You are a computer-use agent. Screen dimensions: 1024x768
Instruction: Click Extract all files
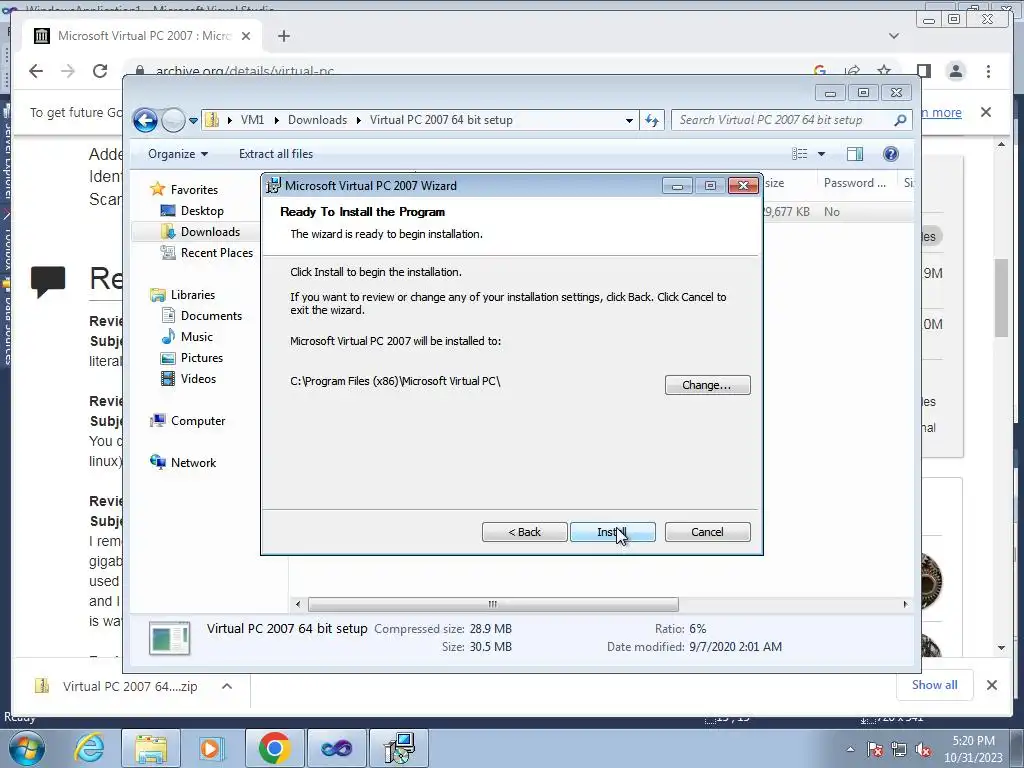pyautogui.click(x=276, y=154)
